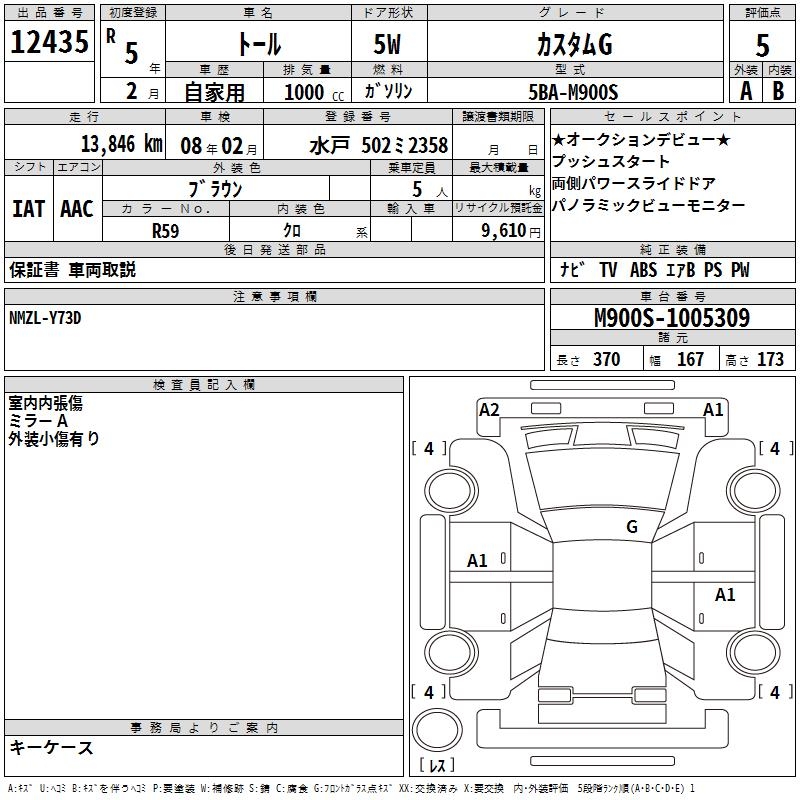800x800 pixels.
Task: Select the mileage 13,846 km field
Action: pyautogui.click(x=85, y=143)
